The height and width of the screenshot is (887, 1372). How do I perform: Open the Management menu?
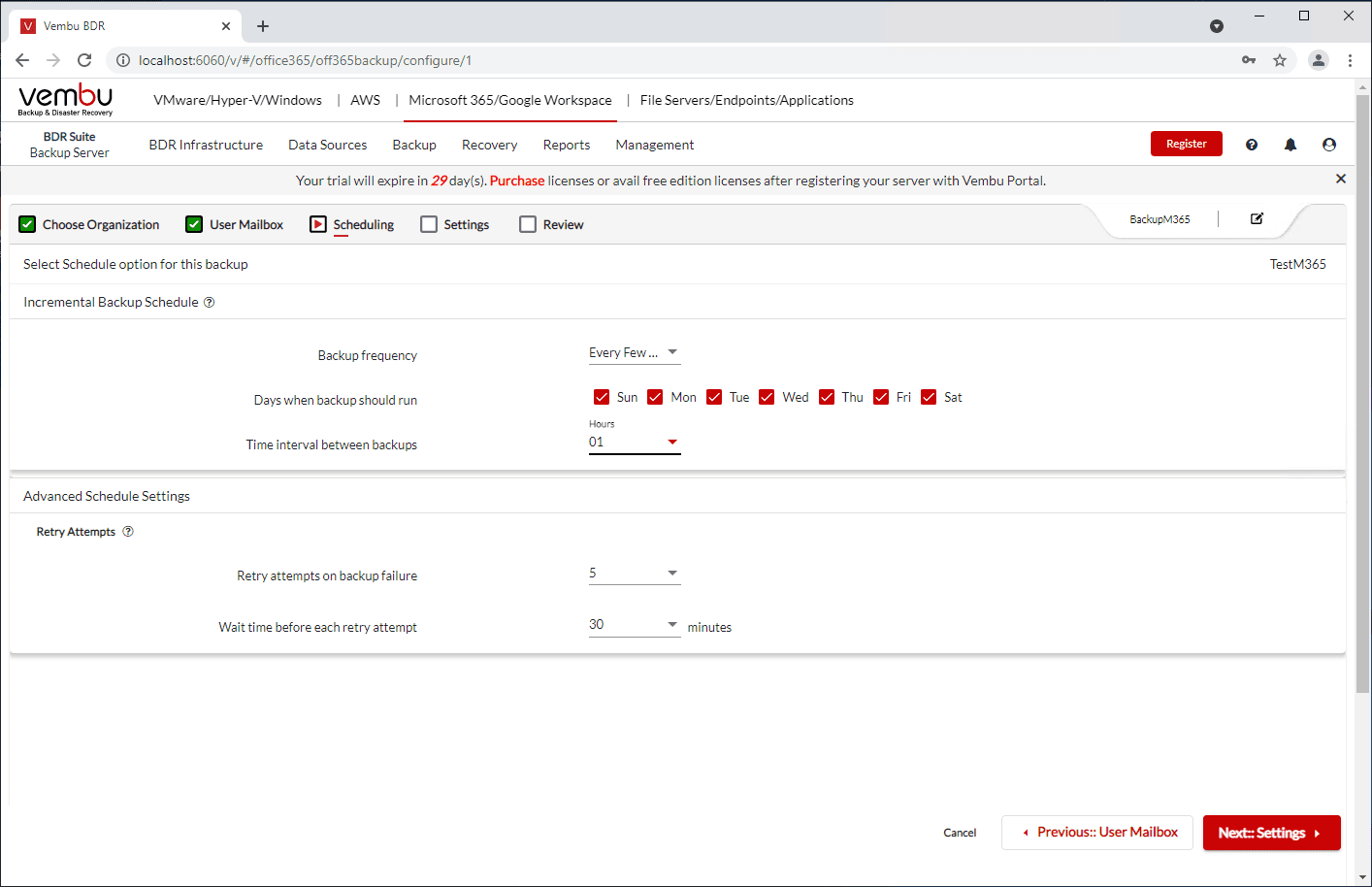click(x=655, y=145)
